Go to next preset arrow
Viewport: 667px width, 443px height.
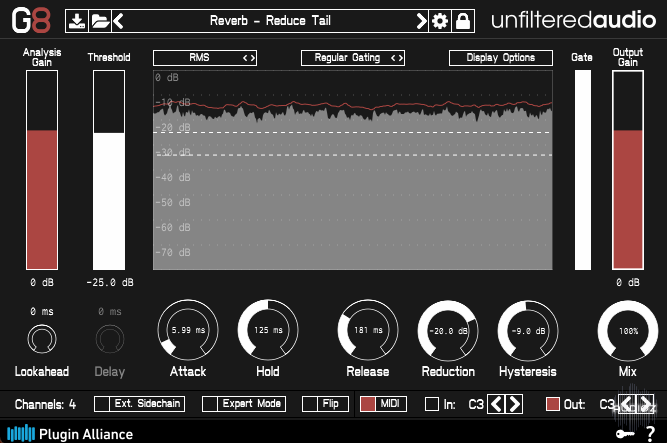pos(421,21)
